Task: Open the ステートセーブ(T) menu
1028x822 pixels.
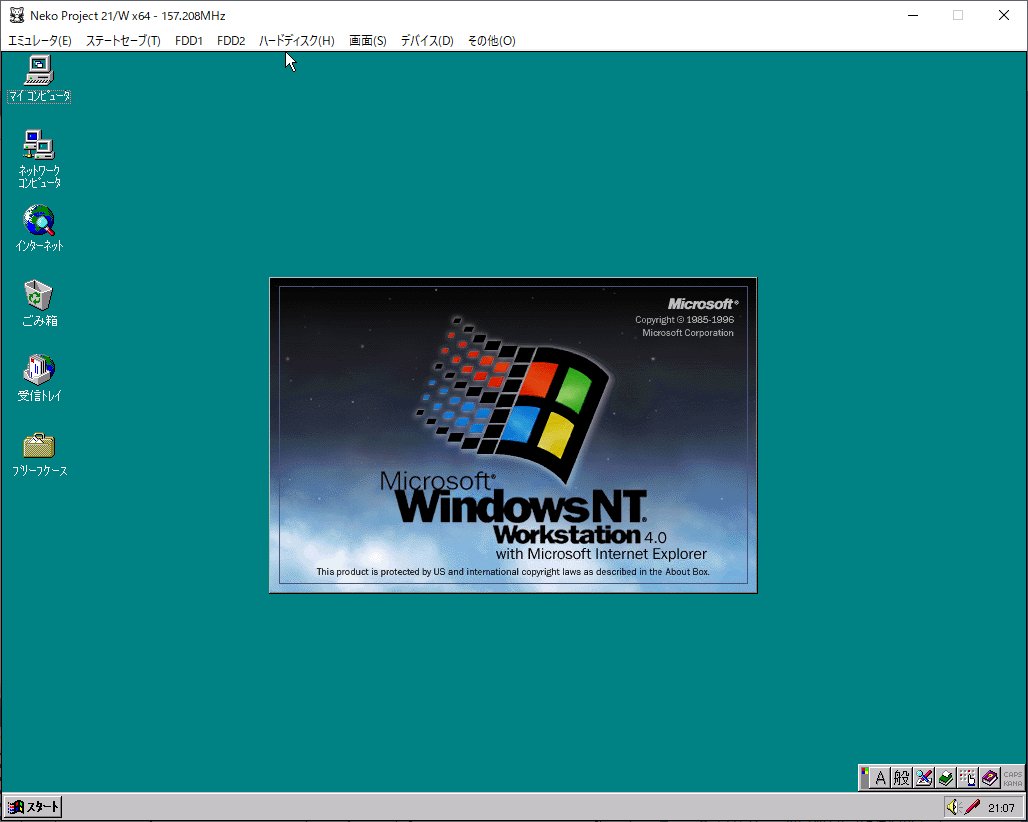Action: pyautogui.click(x=123, y=41)
